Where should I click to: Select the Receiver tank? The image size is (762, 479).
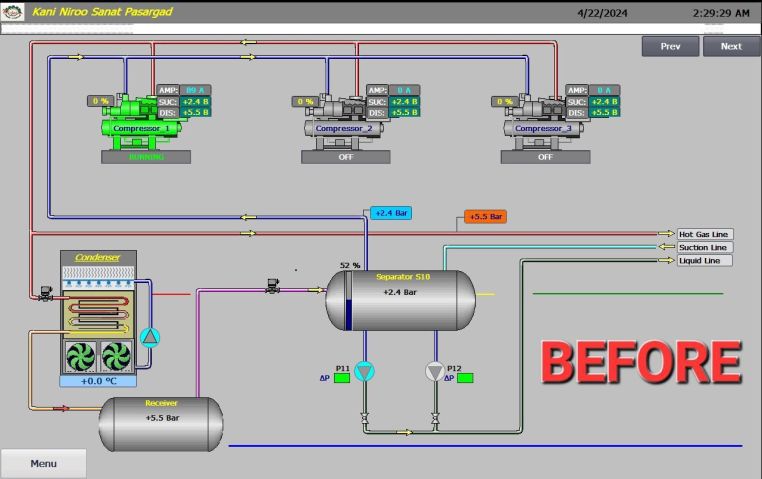click(x=160, y=423)
